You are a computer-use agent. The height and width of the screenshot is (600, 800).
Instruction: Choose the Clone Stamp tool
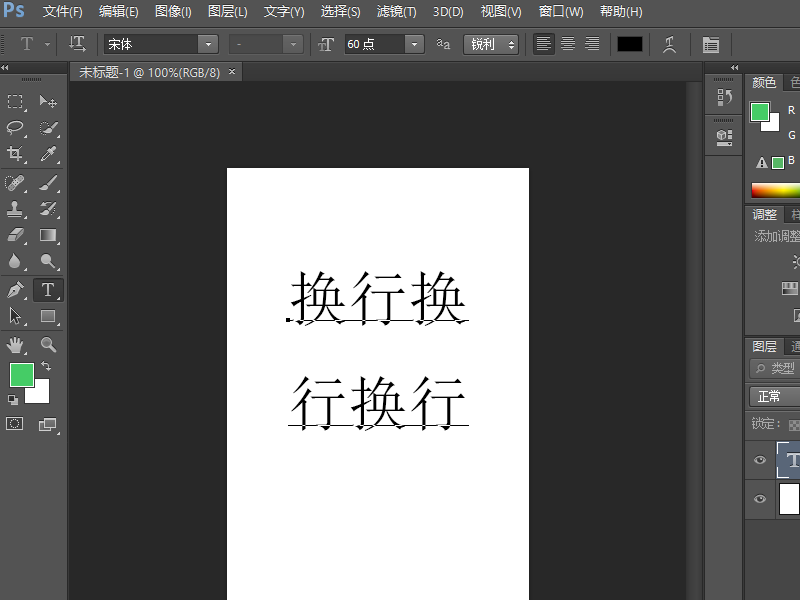point(15,209)
